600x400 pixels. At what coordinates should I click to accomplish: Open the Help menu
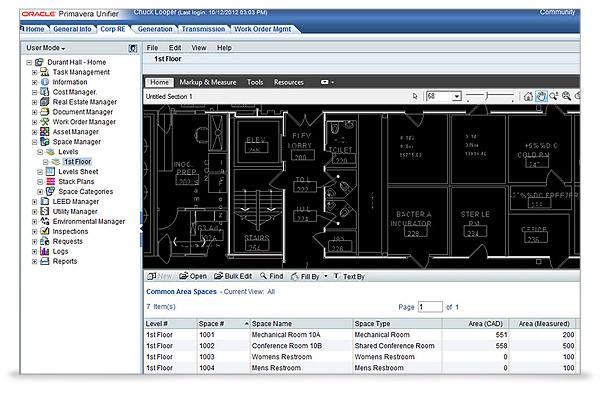point(224,48)
